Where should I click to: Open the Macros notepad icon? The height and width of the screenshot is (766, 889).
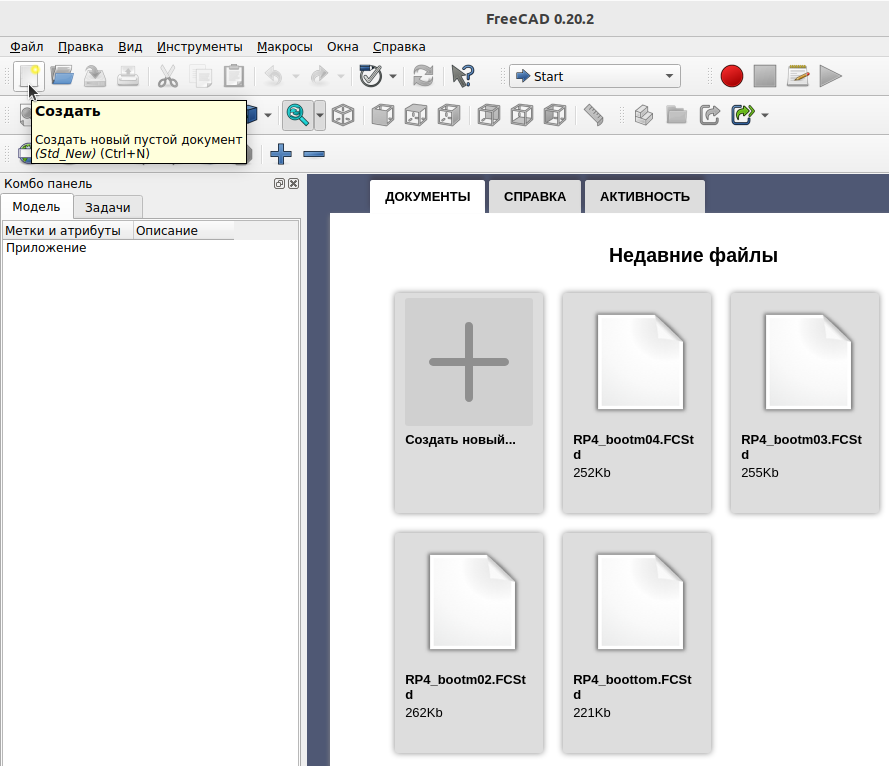pyautogui.click(x=798, y=76)
